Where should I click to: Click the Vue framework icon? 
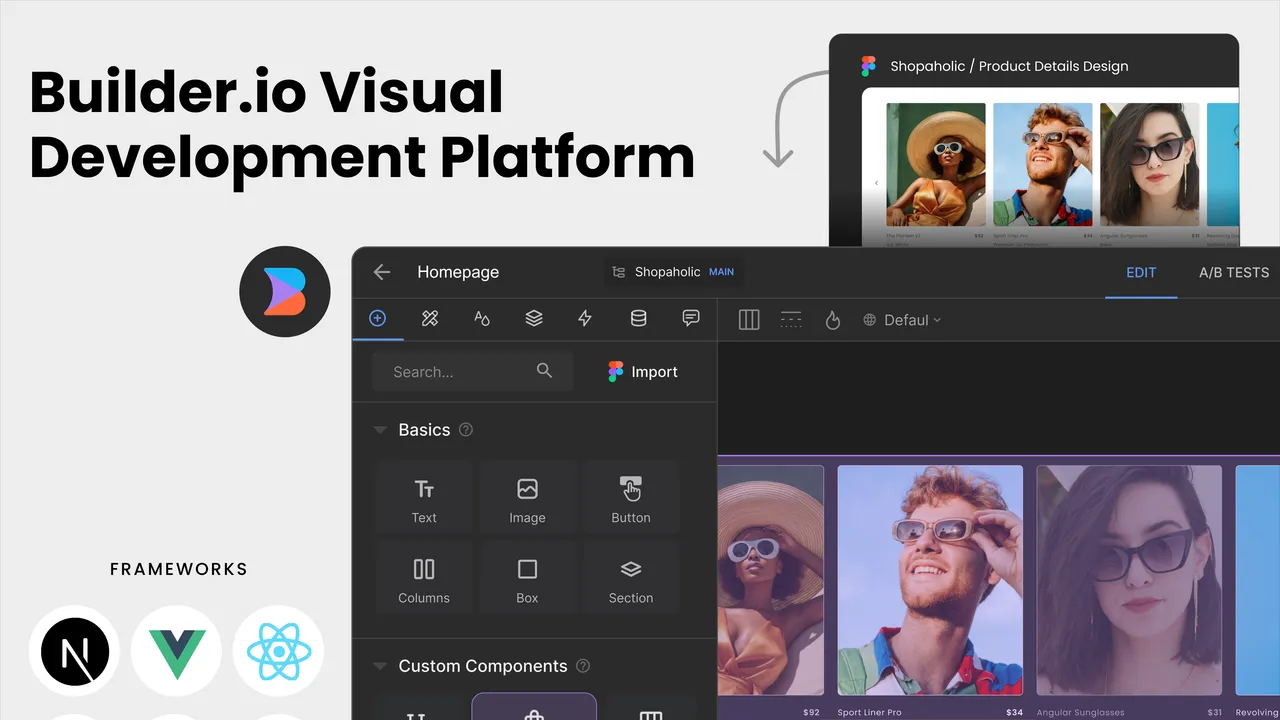tap(177, 651)
